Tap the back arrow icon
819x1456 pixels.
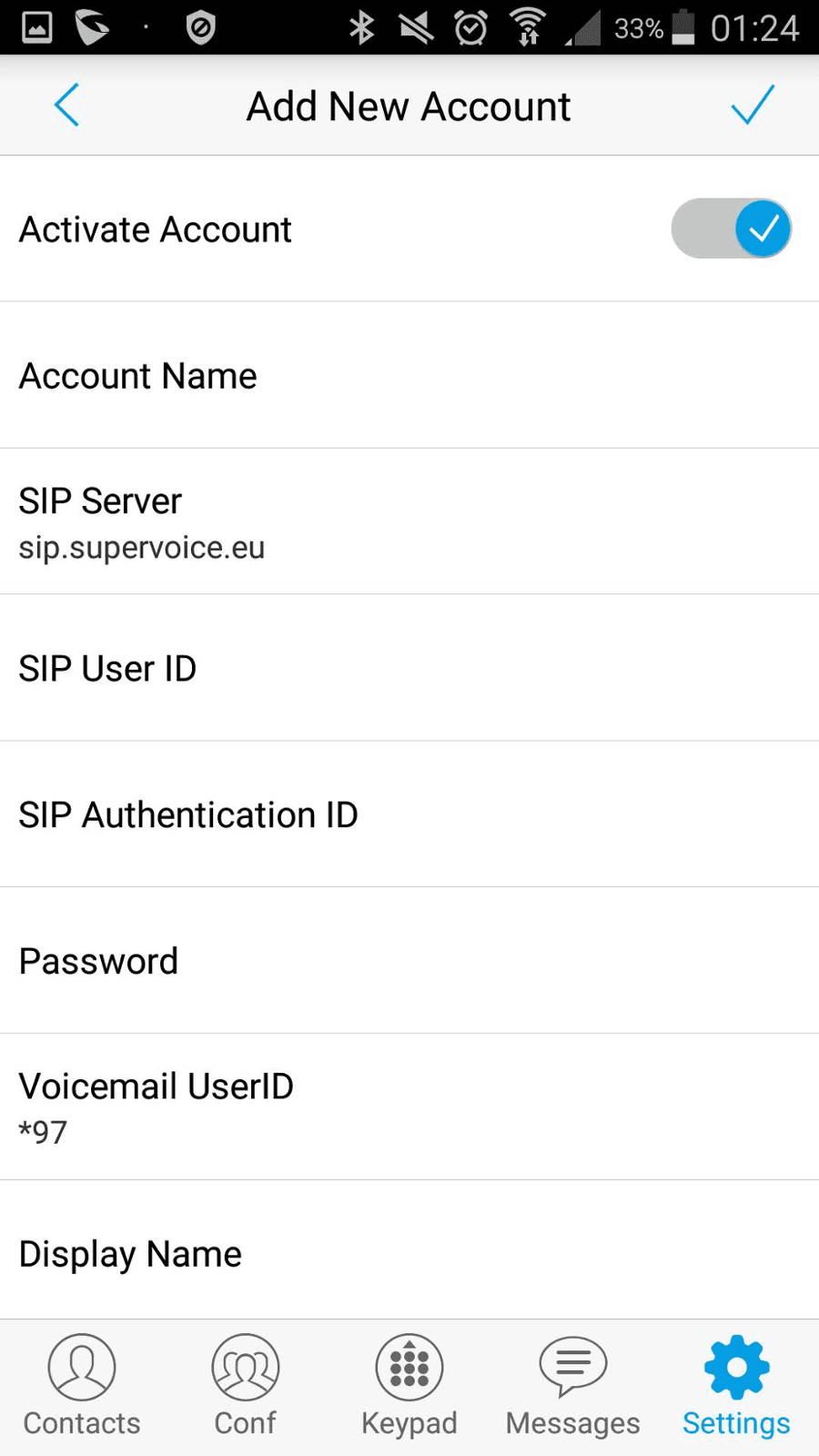click(x=67, y=106)
